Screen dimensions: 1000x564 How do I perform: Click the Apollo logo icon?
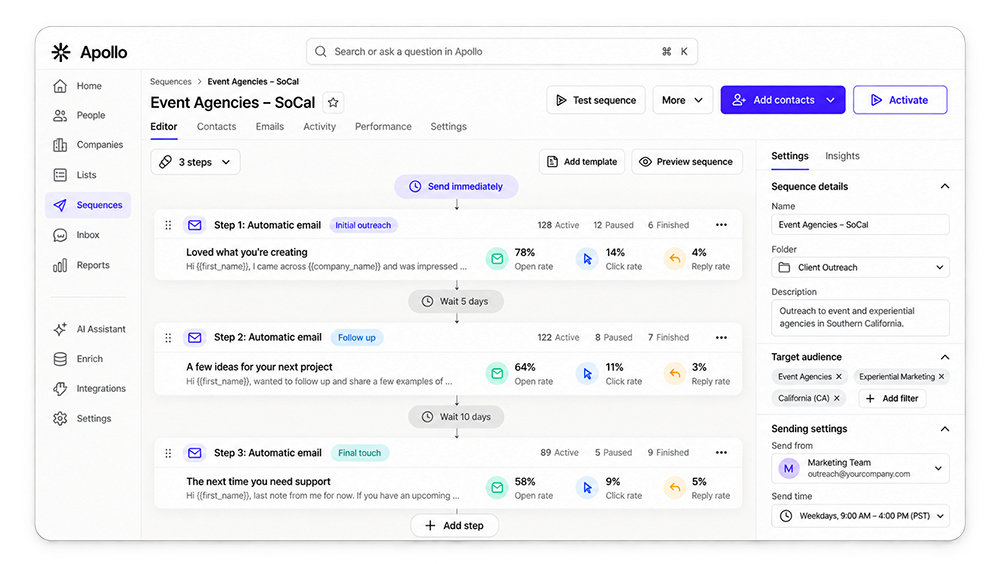click(x=61, y=52)
